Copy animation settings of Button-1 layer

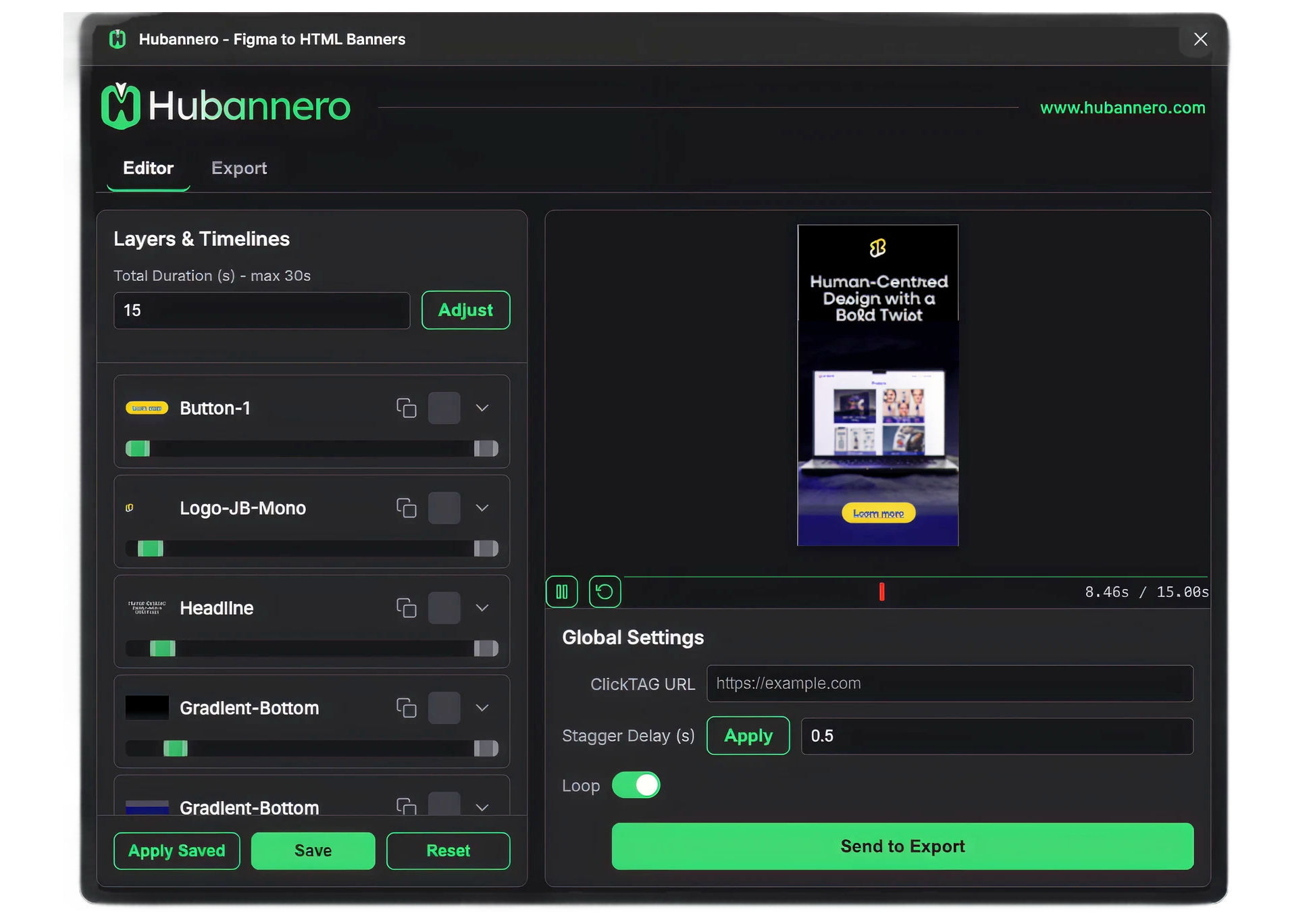pos(406,408)
